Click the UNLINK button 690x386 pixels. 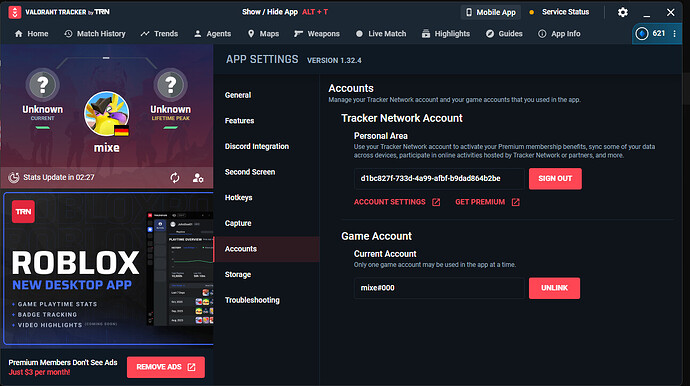(x=554, y=288)
